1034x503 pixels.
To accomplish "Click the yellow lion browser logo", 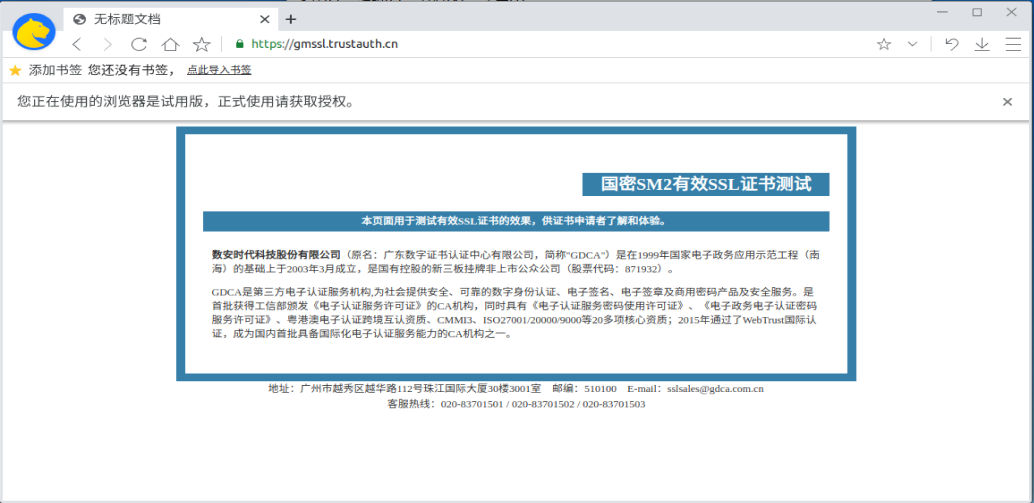I will coord(34,31).
